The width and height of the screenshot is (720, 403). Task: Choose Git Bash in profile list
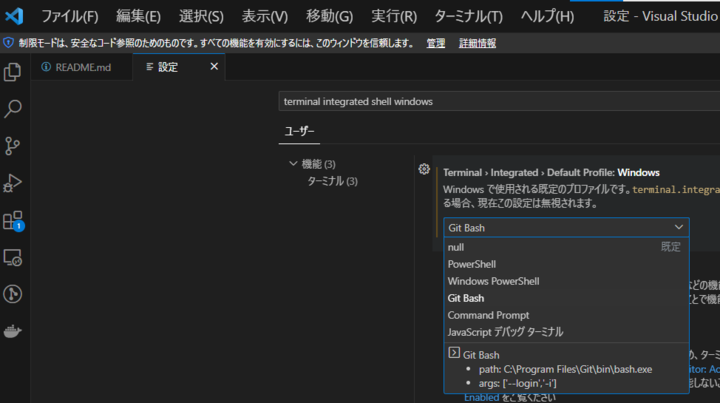pos(566,298)
